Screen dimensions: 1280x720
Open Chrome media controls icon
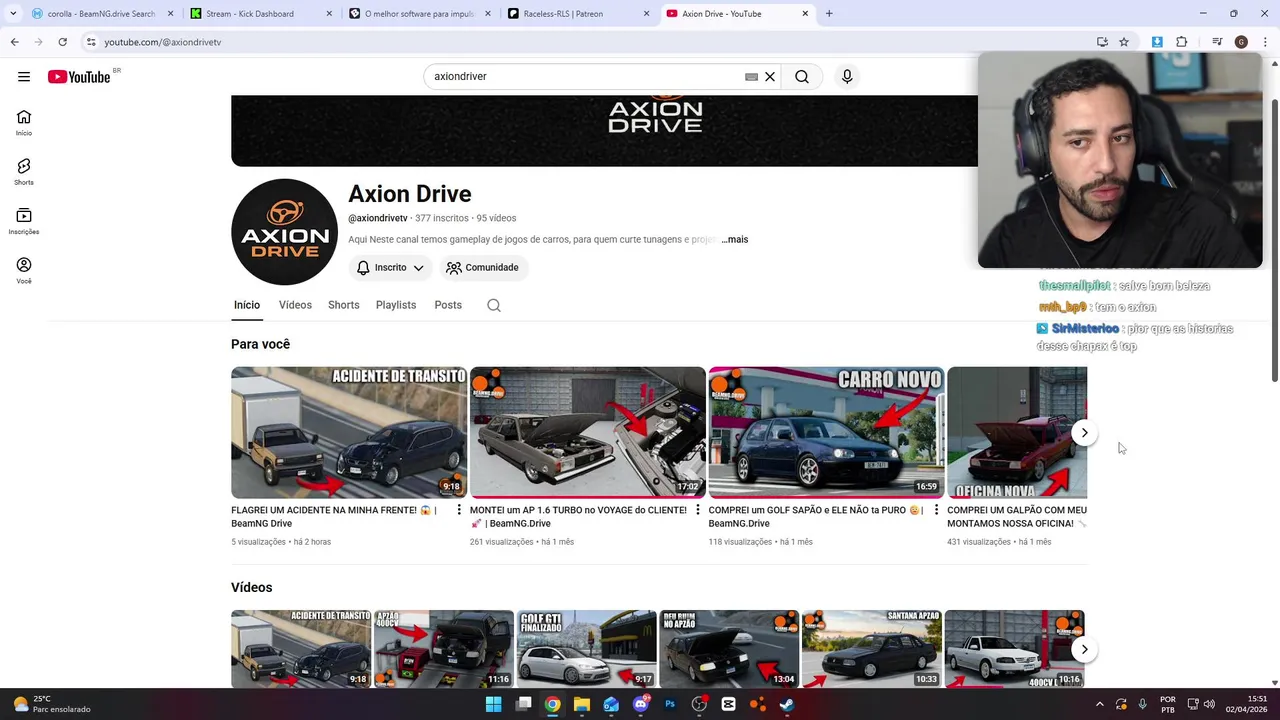click(1217, 42)
